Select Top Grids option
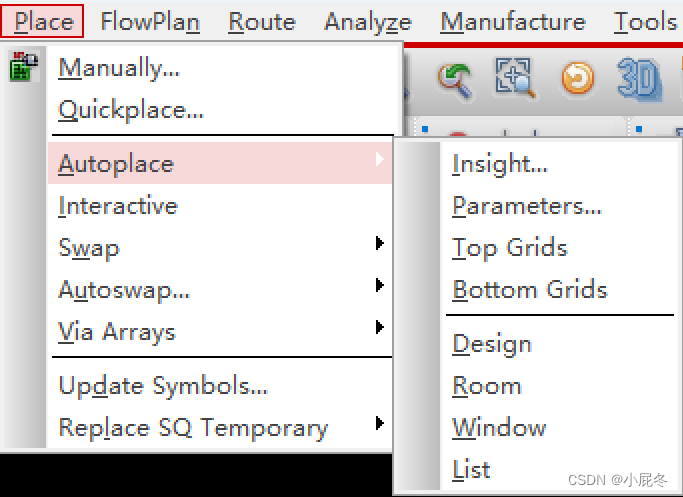683x497 pixels. [510, 248]
